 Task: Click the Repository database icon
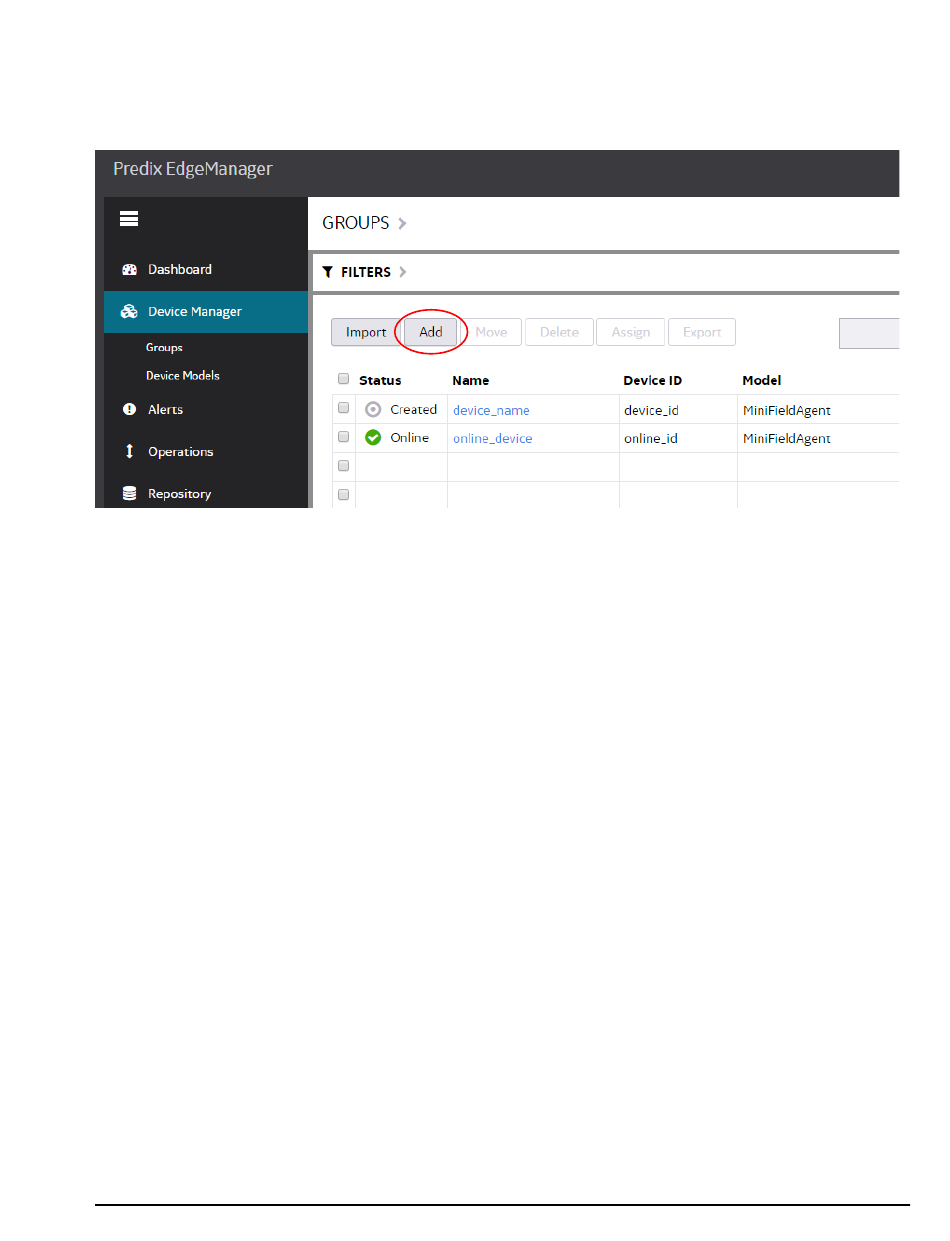129,493
